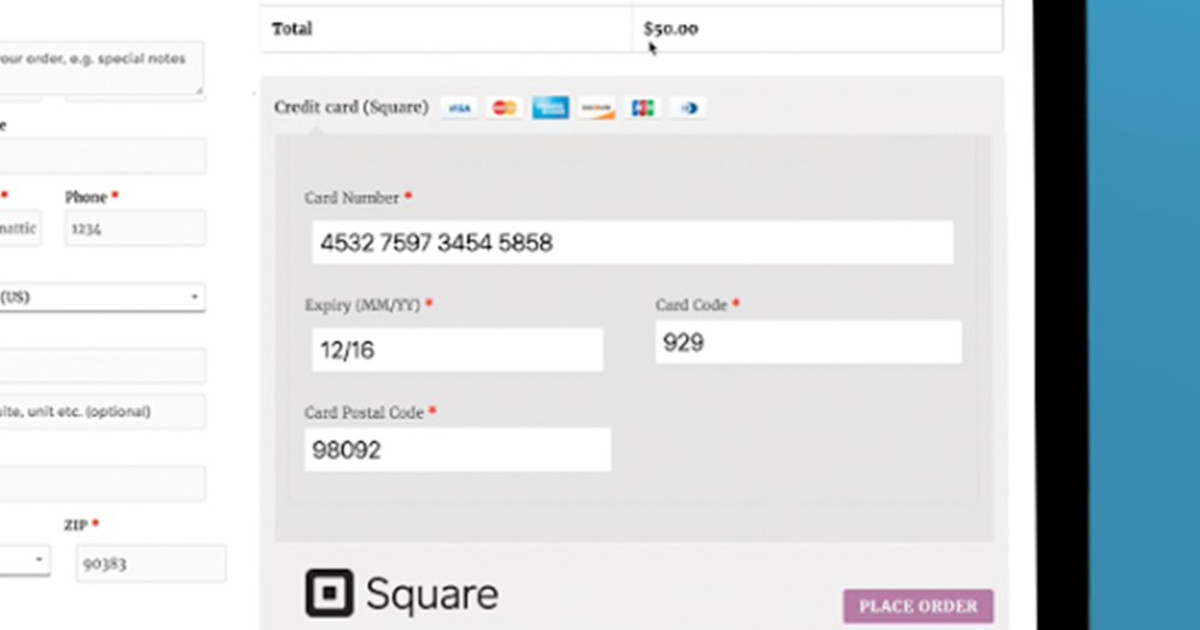Viewport: 1200px width, 630px height.
Task: Select the Visa card icon
Action: coord(459,107)
